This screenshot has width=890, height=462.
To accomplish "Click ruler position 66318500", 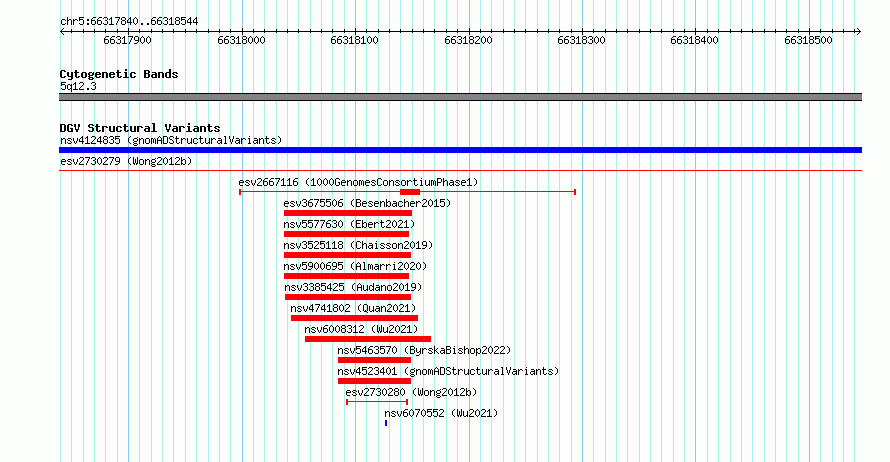I will click(808, 40).
